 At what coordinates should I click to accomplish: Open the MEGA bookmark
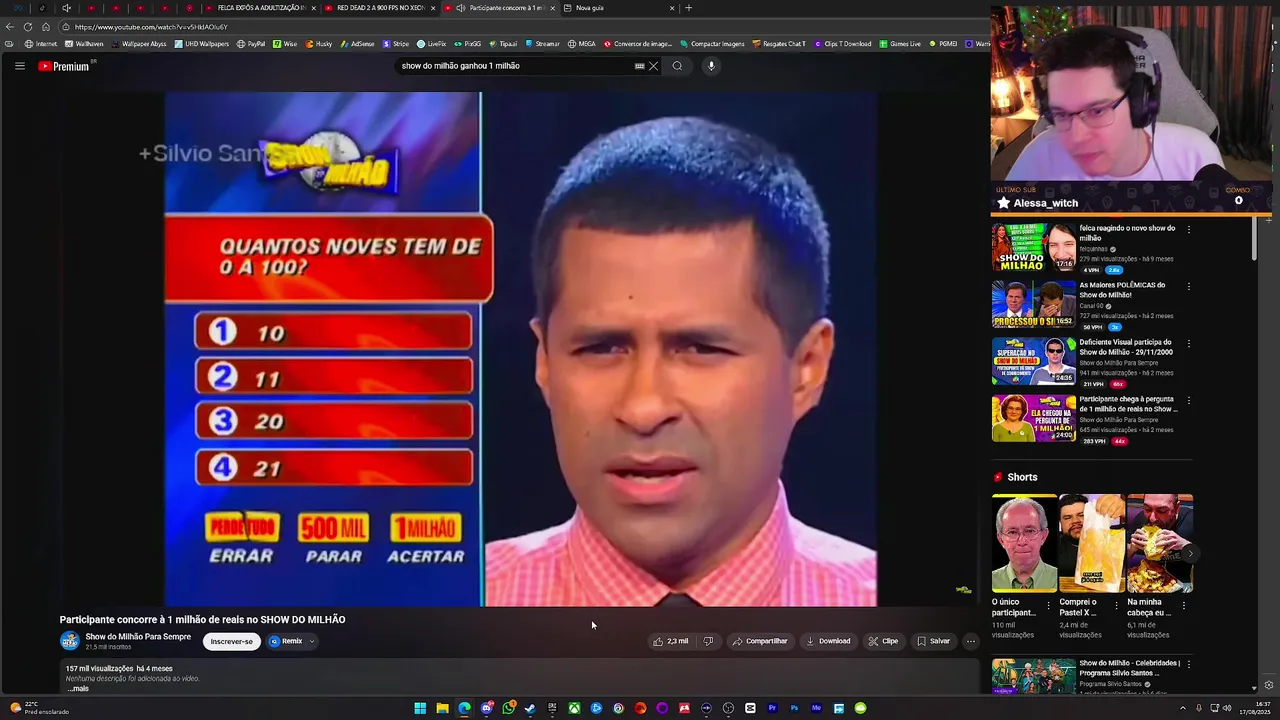(582, 44)
